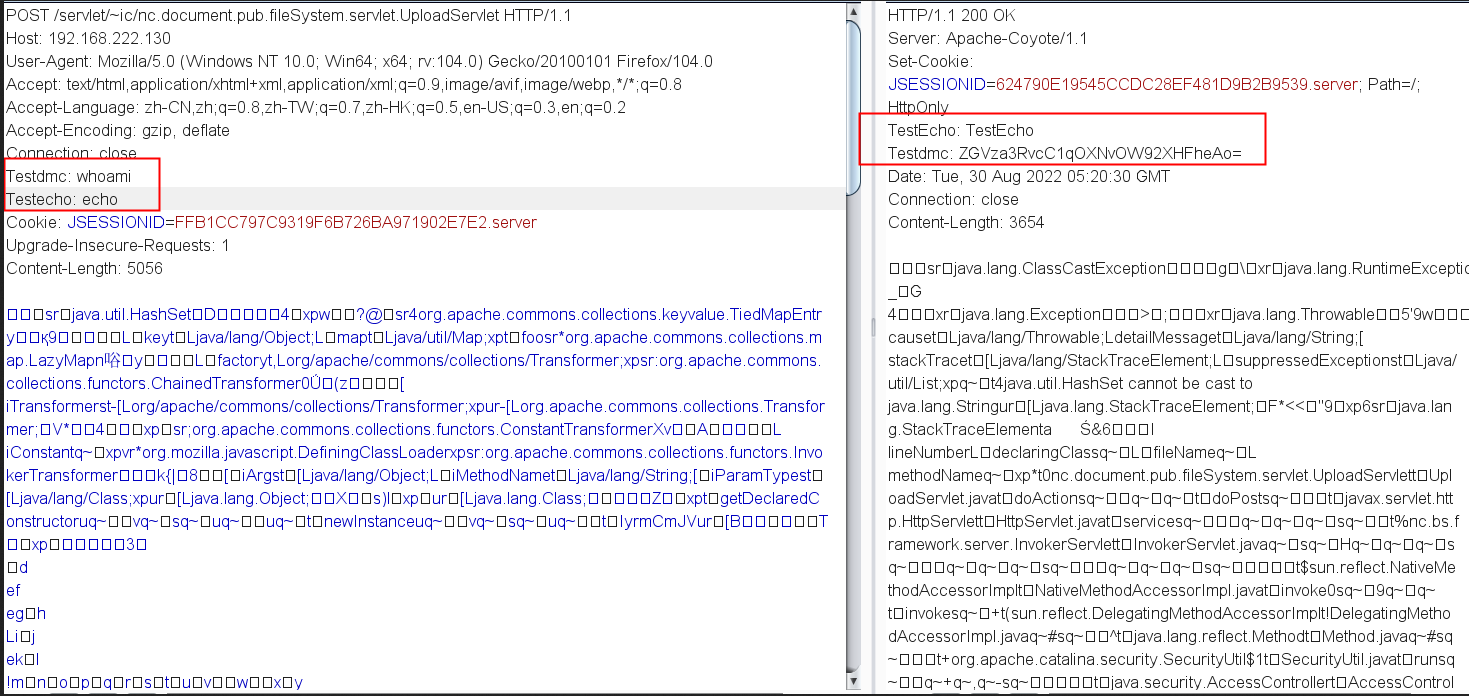Select the TestEcho: TestEcho response header

[x=961, y=130]
